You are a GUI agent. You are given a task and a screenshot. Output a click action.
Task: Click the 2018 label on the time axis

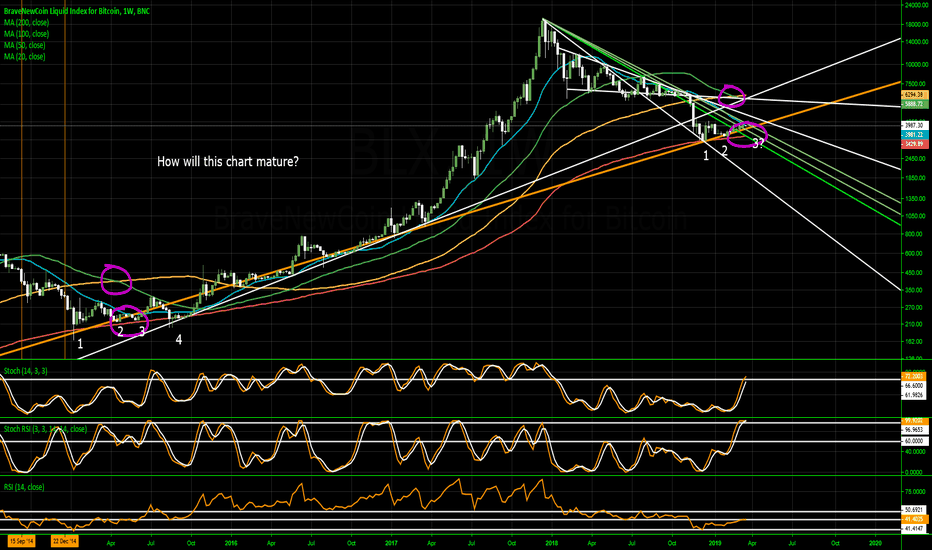tap(552, 543)
